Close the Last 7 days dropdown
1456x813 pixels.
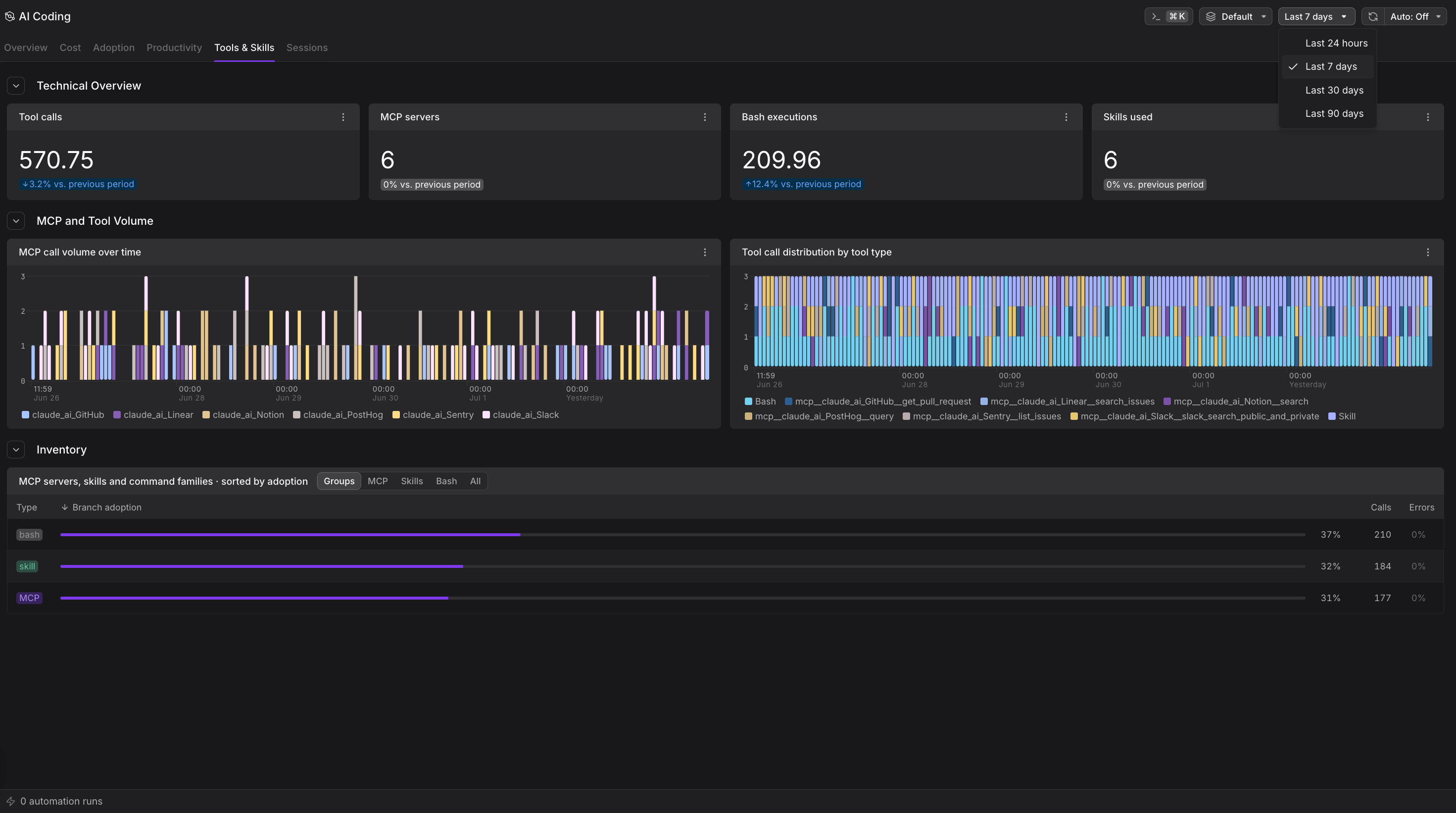(x=1316, y=16)
